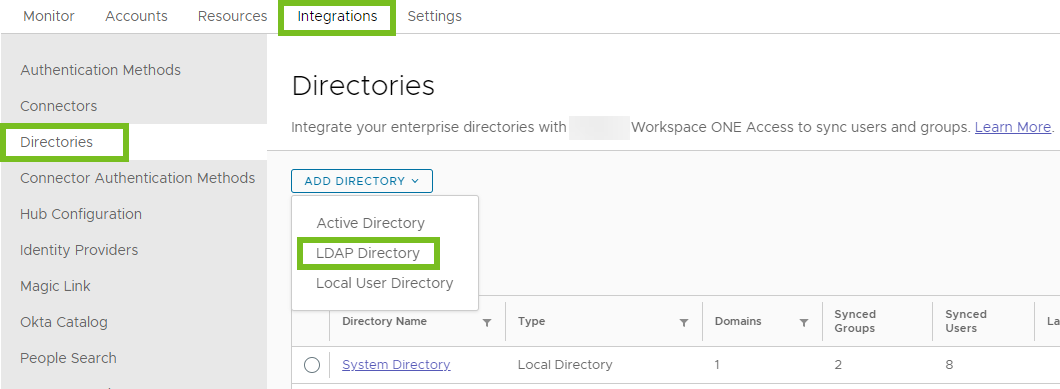
Task: Open the Settings tab
Action: pyautogui.click(x=435, y=16)
